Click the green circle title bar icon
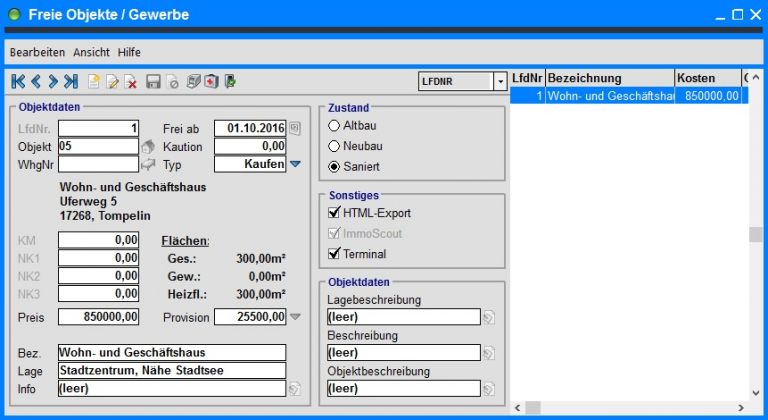This screenshot has height=420, width=768. 14,15
